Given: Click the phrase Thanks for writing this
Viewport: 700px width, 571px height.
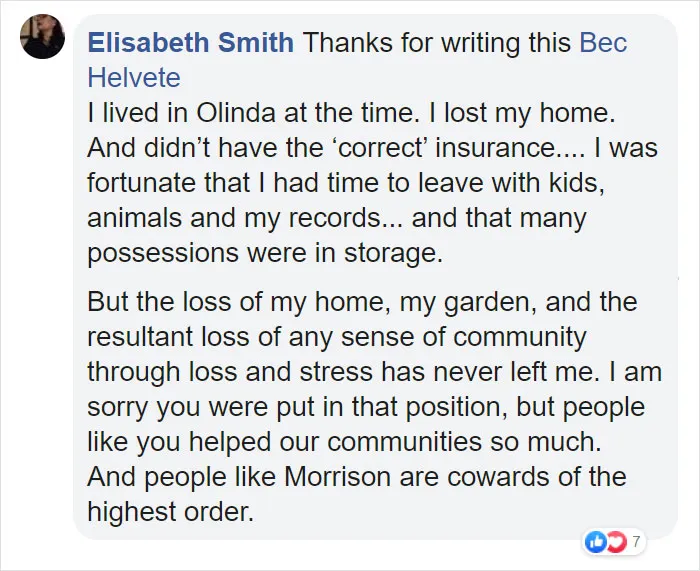Looking at the screenshot, I should [x=437, y=42].
